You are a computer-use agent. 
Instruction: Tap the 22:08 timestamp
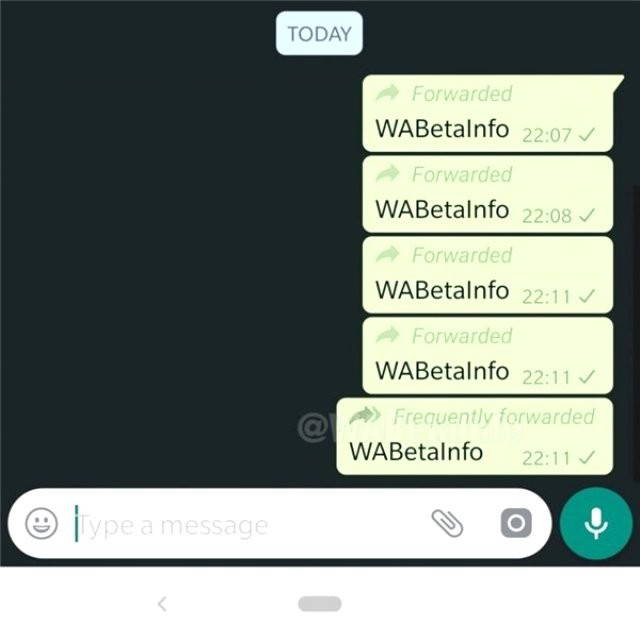(546, 216)
